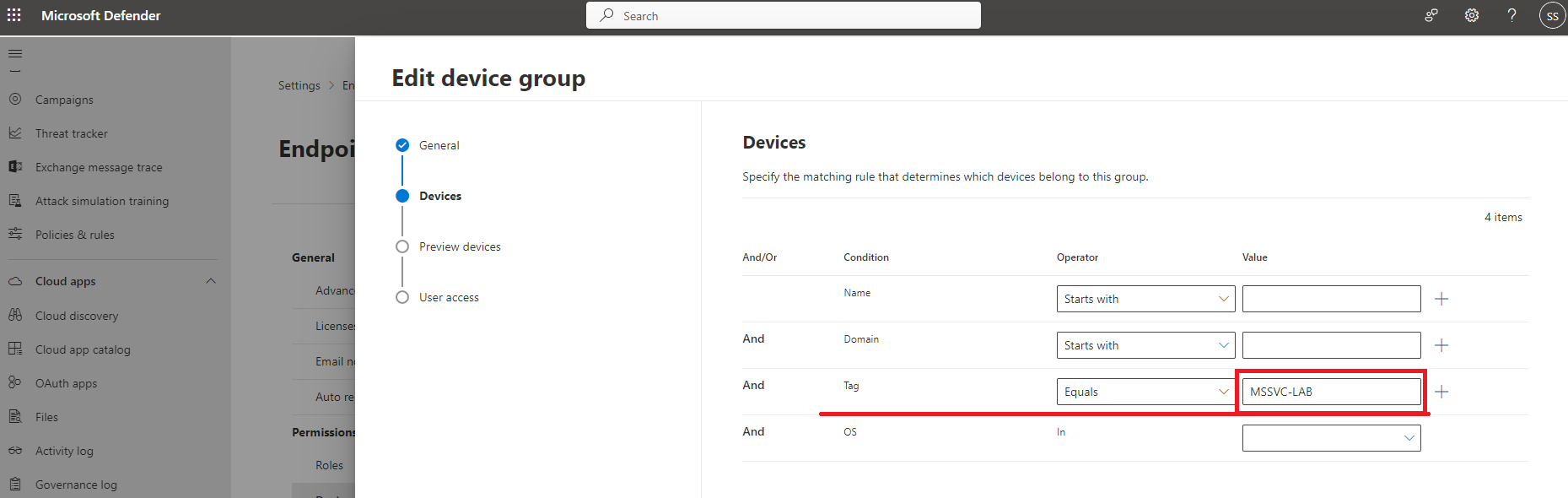Open Roles under Permissions
1568x498 pixels.
[x=329, y=465]
